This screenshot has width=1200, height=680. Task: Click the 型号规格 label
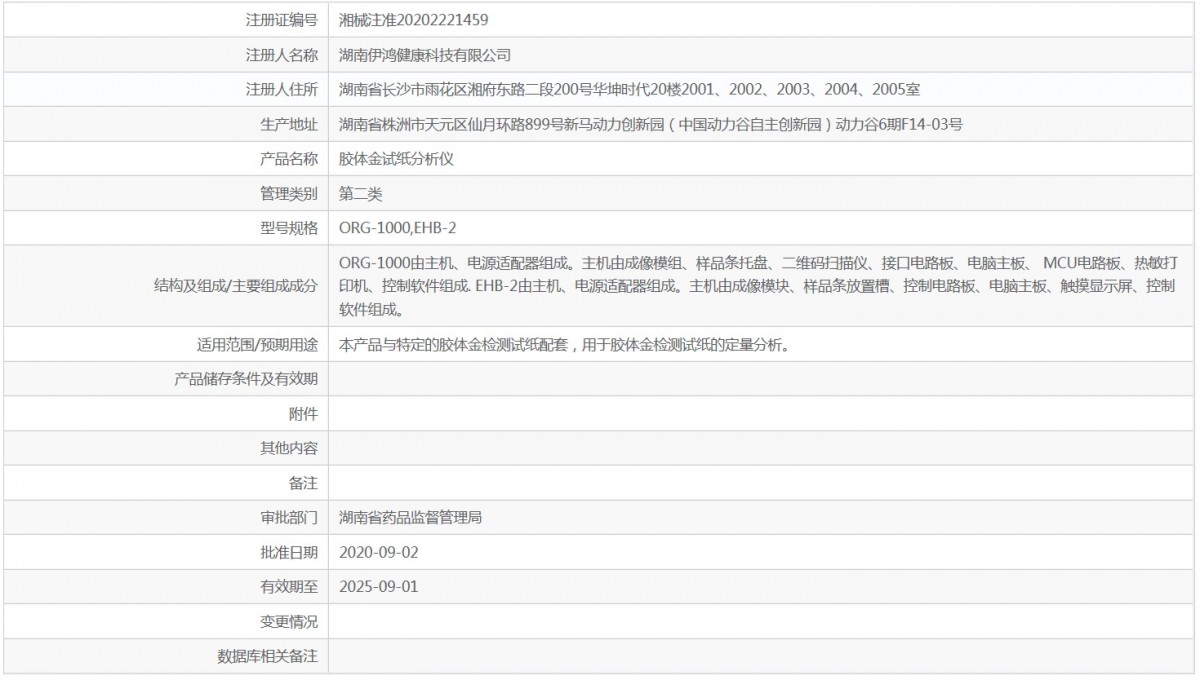click(x=289, y=228)
